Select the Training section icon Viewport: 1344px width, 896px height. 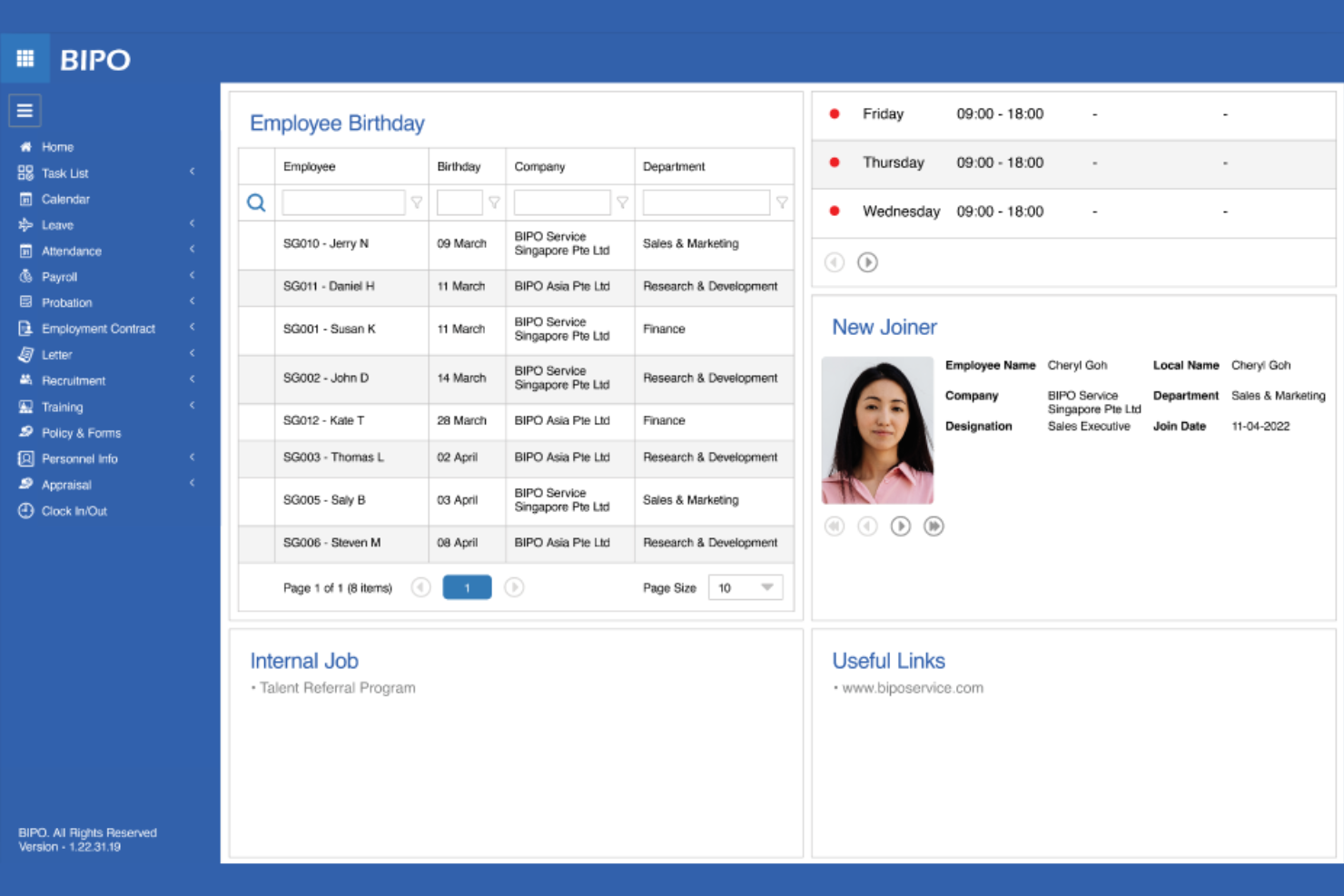point(25,407)
